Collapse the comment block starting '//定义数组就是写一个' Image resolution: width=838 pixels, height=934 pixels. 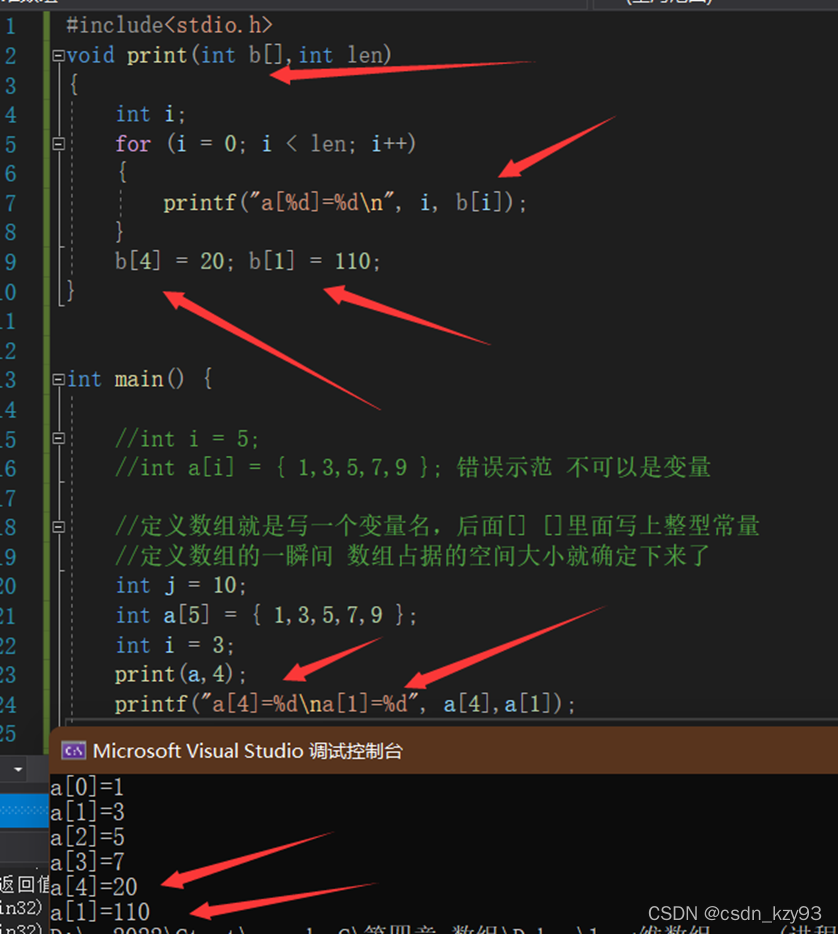coord(58,527)
